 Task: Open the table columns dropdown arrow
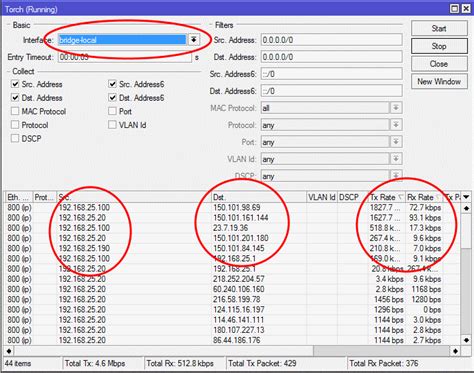pyautogui.click(x=466, y=197)
